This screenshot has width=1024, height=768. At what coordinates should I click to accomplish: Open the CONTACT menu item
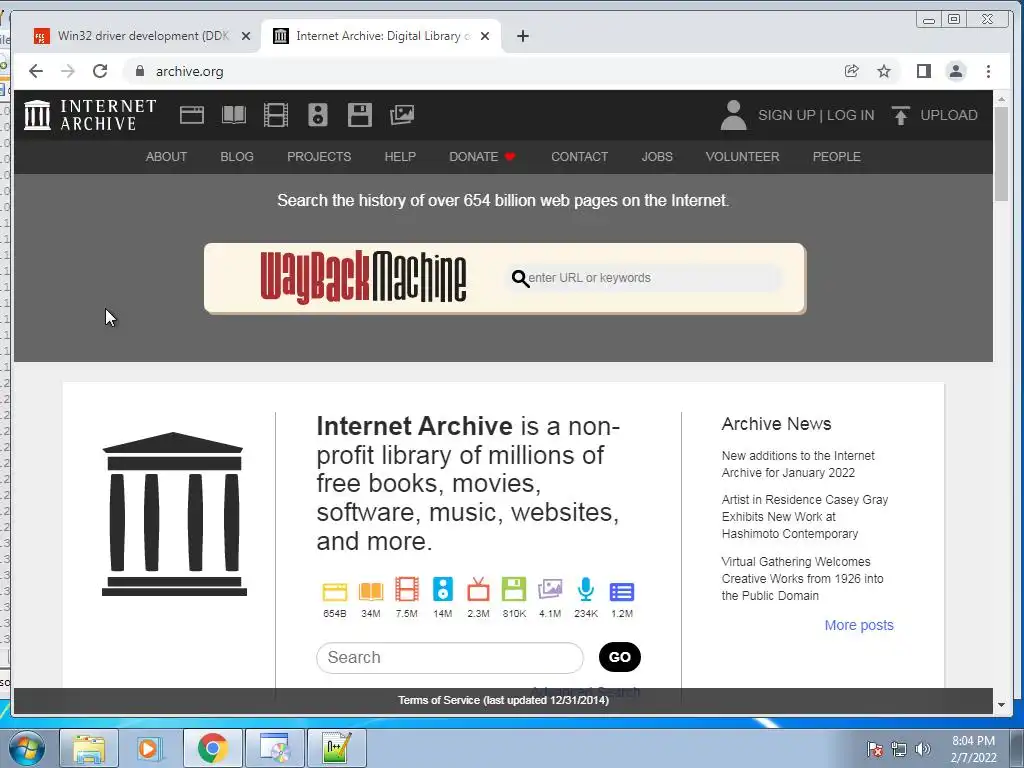point(579,157)
